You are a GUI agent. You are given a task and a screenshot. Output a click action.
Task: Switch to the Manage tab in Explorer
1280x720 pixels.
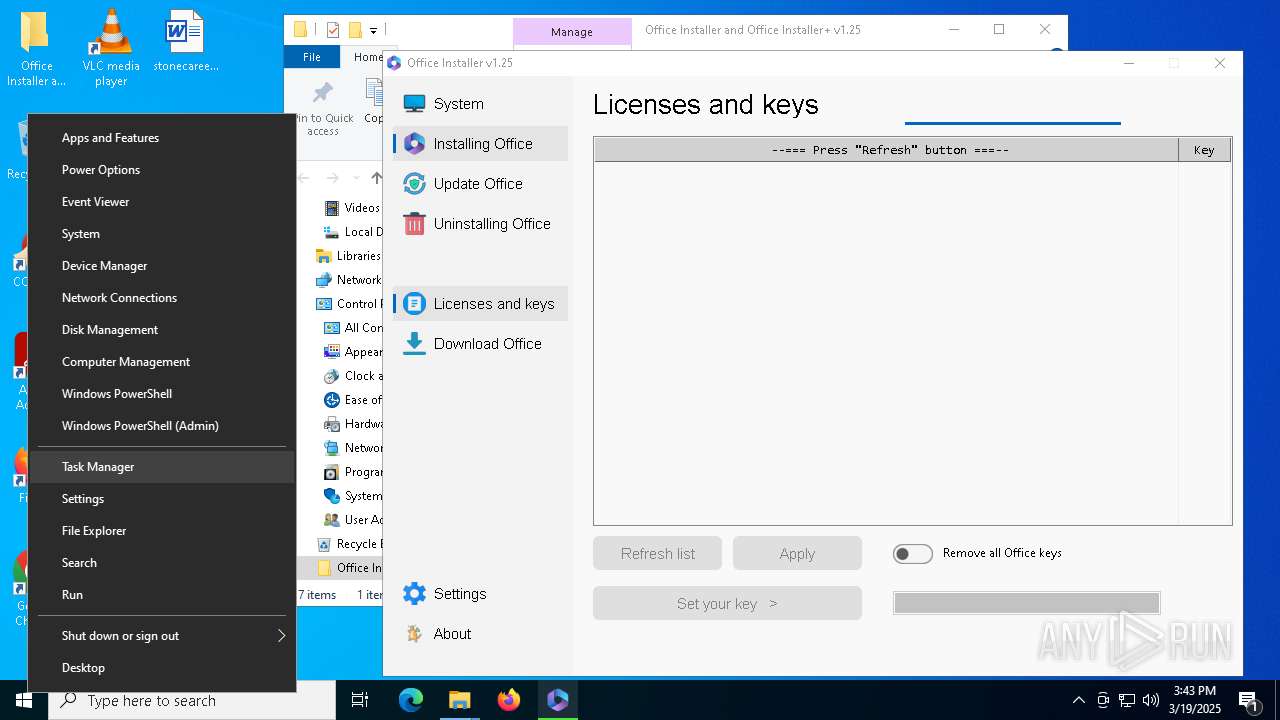pyautogui.click(x=572, y=32)
